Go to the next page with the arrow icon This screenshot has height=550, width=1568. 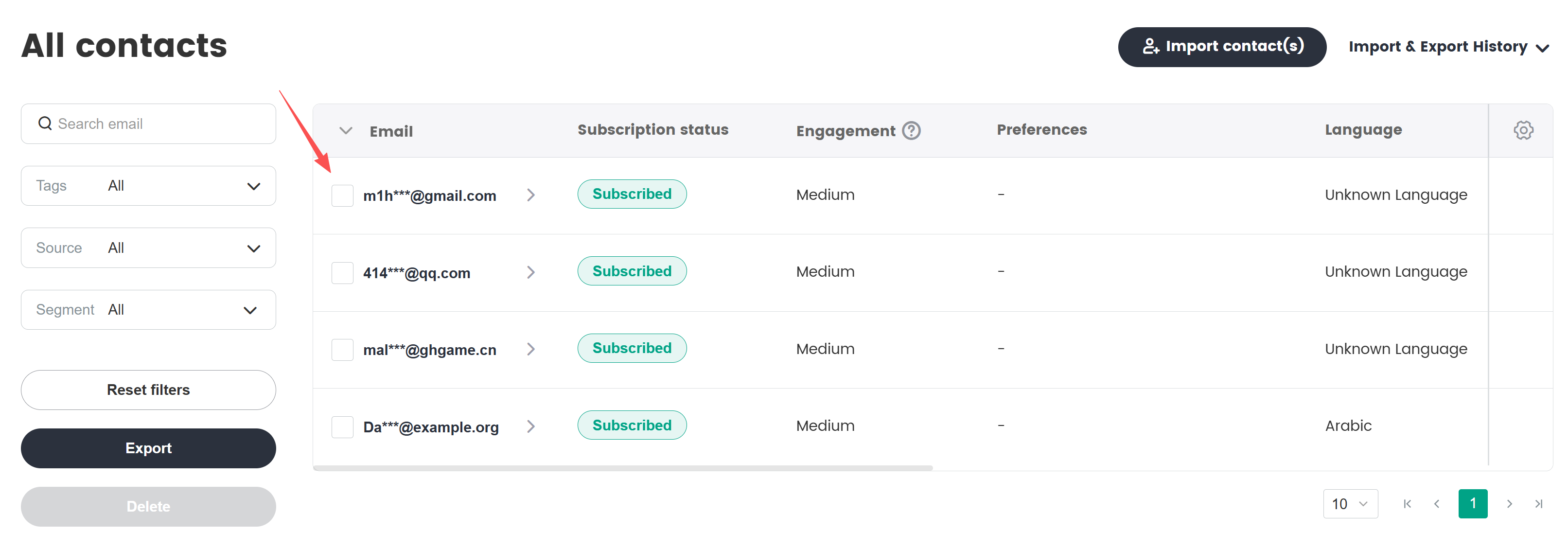[1510, 504]
